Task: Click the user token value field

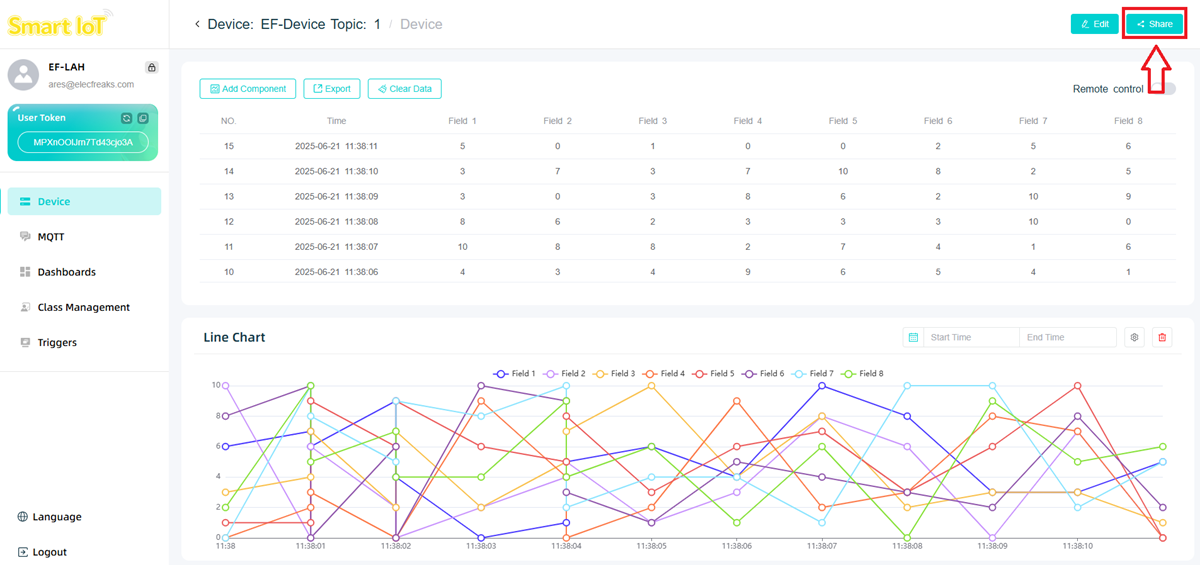Action: pyautogui.click(x=83, y=143)
